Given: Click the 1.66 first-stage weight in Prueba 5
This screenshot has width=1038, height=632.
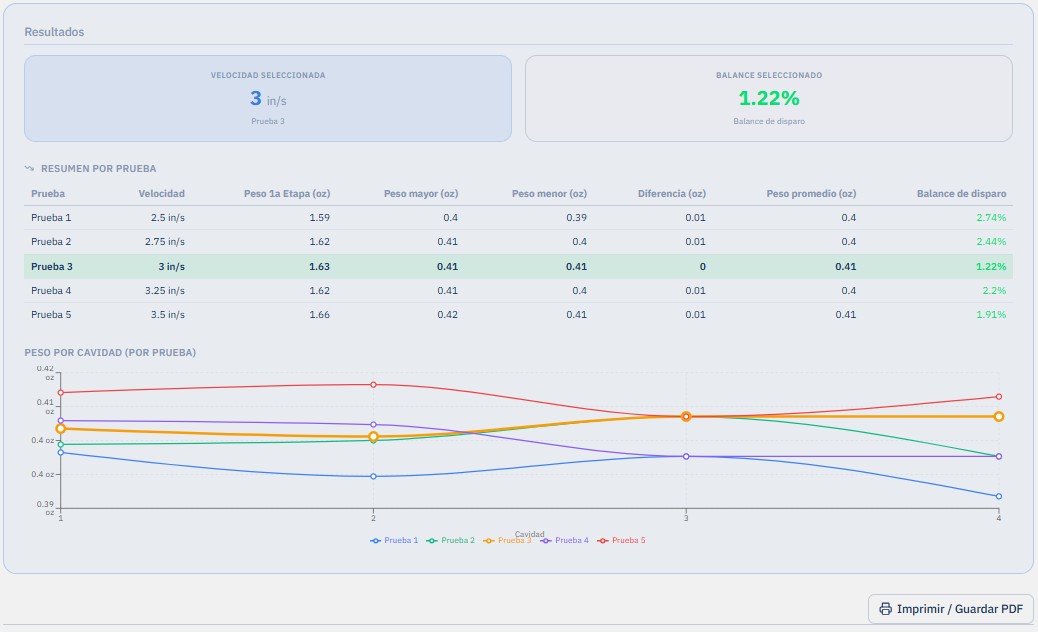Looking at the screenshot, I should pos(320,315).
